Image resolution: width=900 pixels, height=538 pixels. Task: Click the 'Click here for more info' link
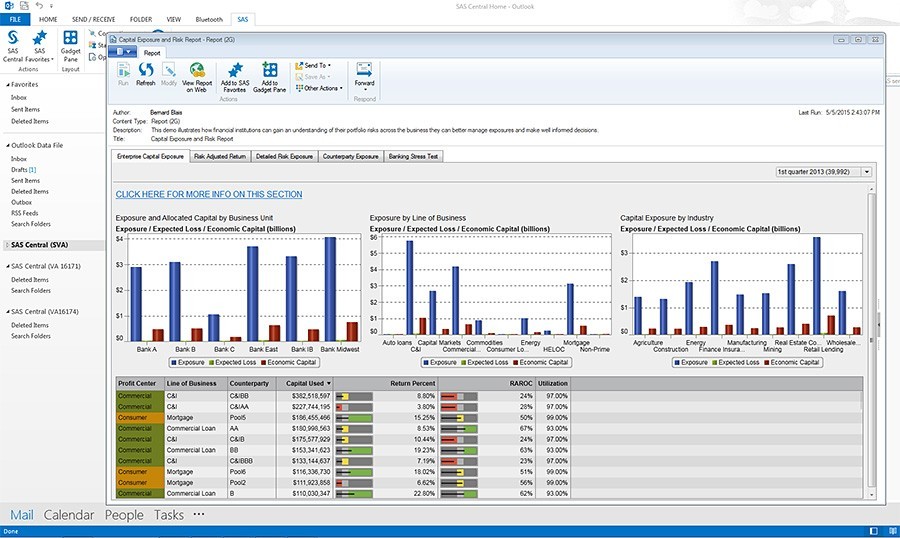click(x=208, y=194)
